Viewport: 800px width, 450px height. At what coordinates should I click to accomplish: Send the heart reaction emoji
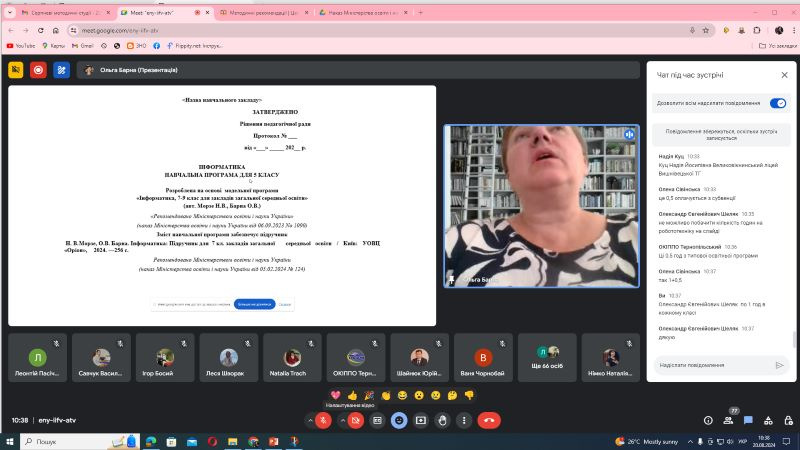336,395
